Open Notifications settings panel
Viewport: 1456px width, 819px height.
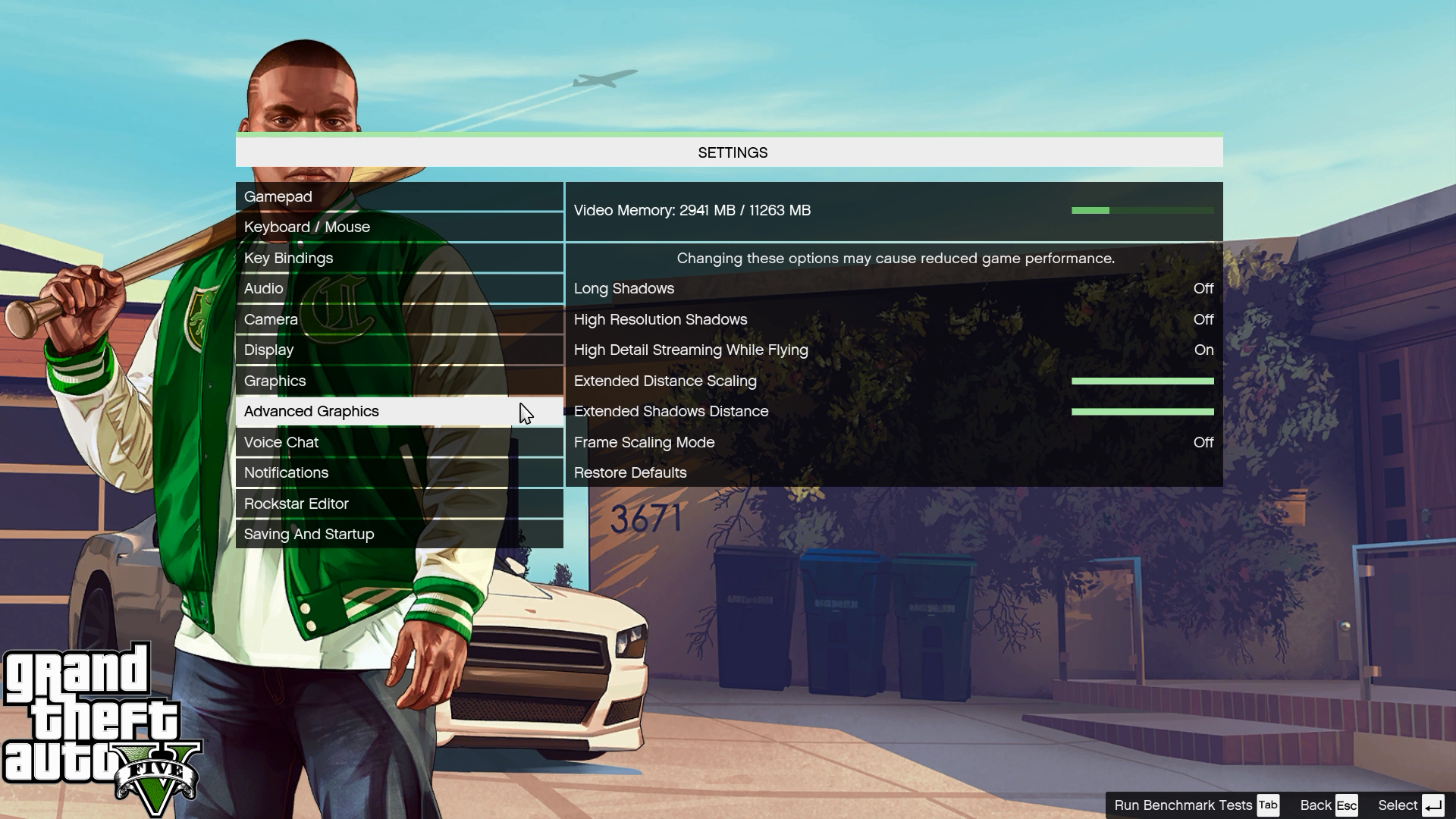[x=286, y=472]
